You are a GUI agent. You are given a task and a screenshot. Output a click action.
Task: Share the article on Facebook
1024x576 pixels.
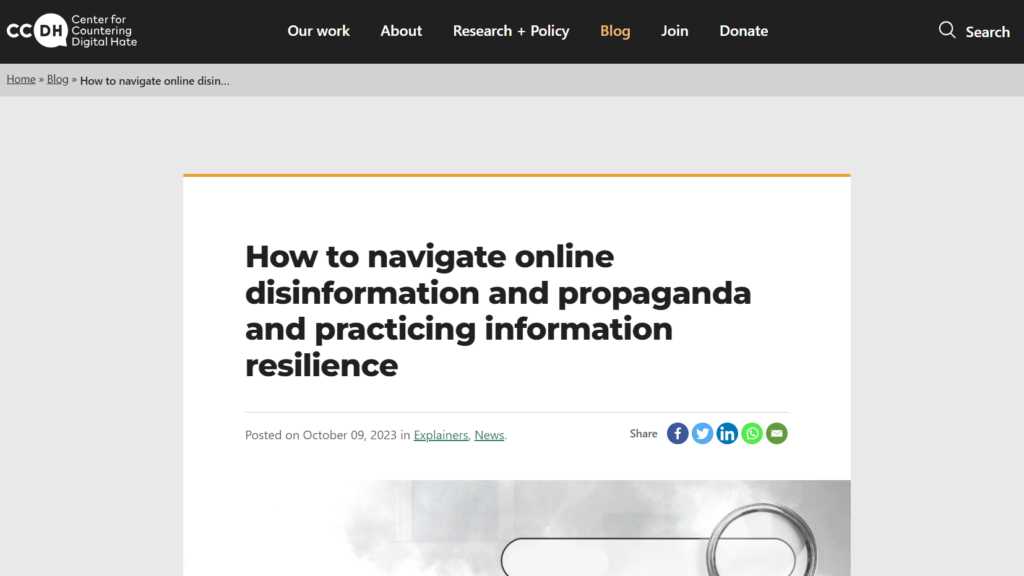[x=677, y=434]
